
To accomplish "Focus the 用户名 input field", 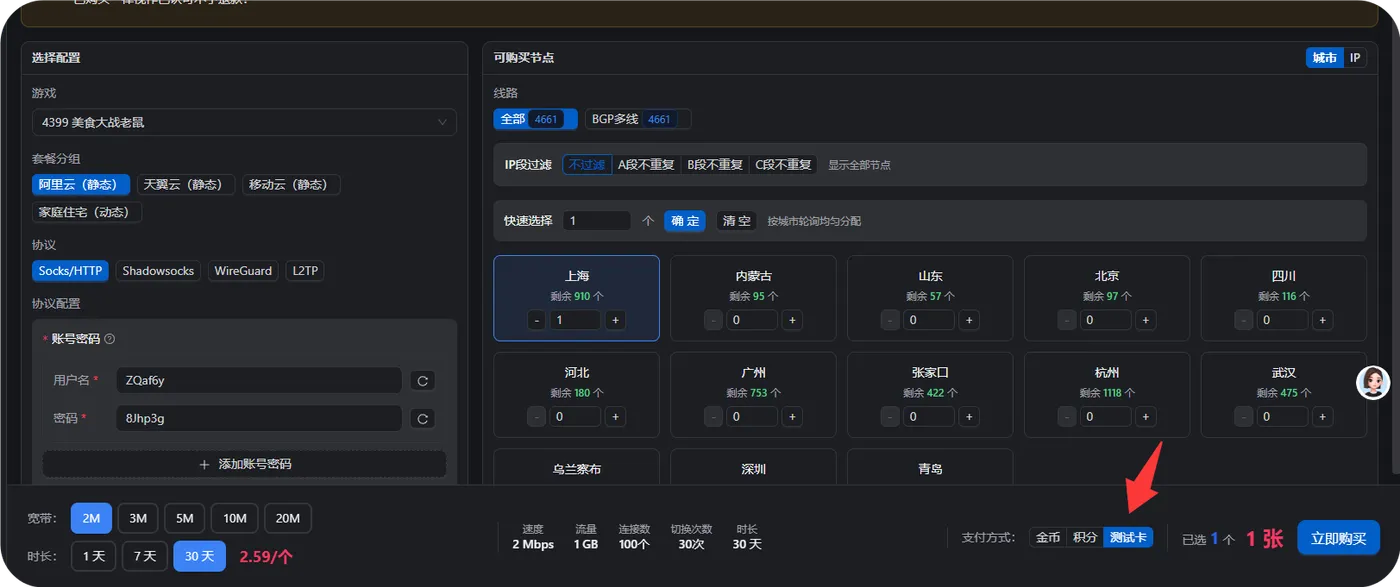I will pyautogui.click(x=259, y=381).
